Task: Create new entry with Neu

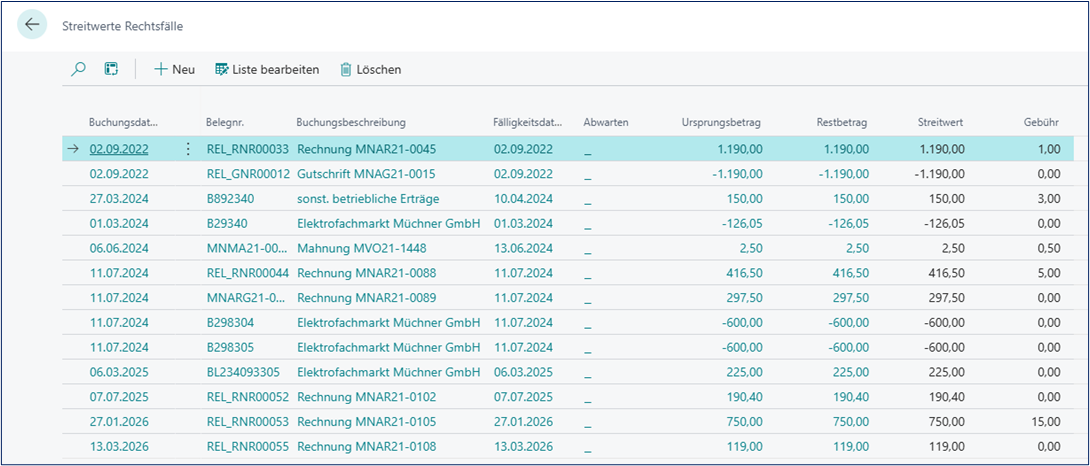Action: coord(174,69)
